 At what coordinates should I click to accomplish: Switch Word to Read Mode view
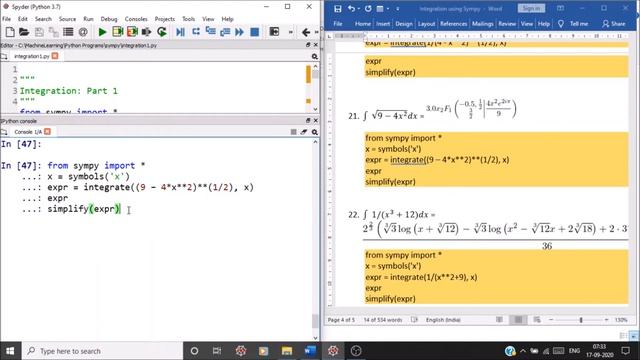(499, 320)
